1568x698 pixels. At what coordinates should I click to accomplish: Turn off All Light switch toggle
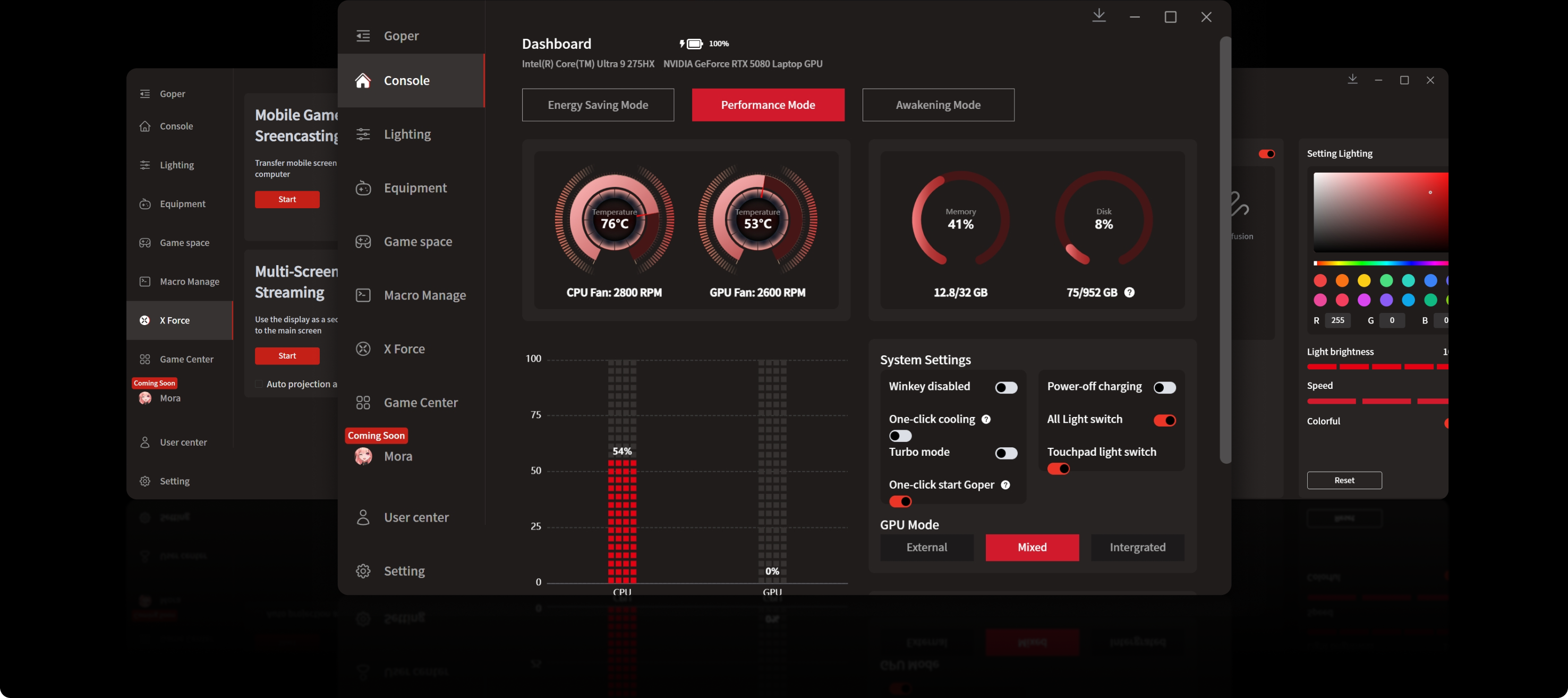[1164, 421]
